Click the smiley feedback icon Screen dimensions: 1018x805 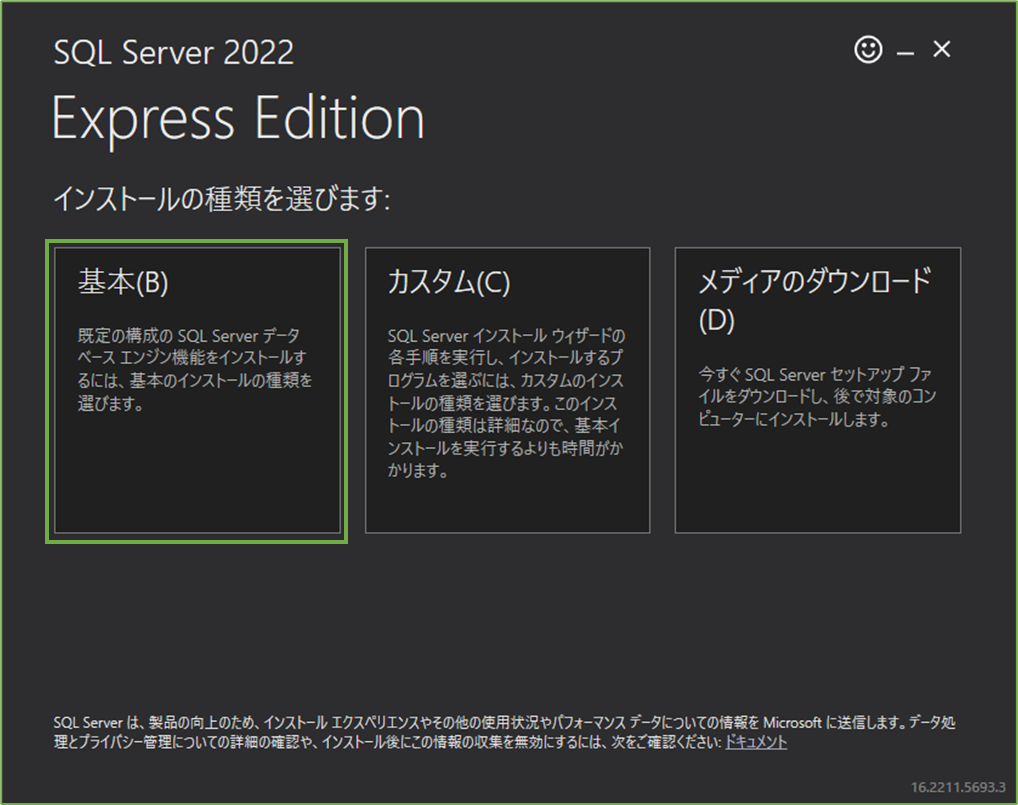point(868,49)
